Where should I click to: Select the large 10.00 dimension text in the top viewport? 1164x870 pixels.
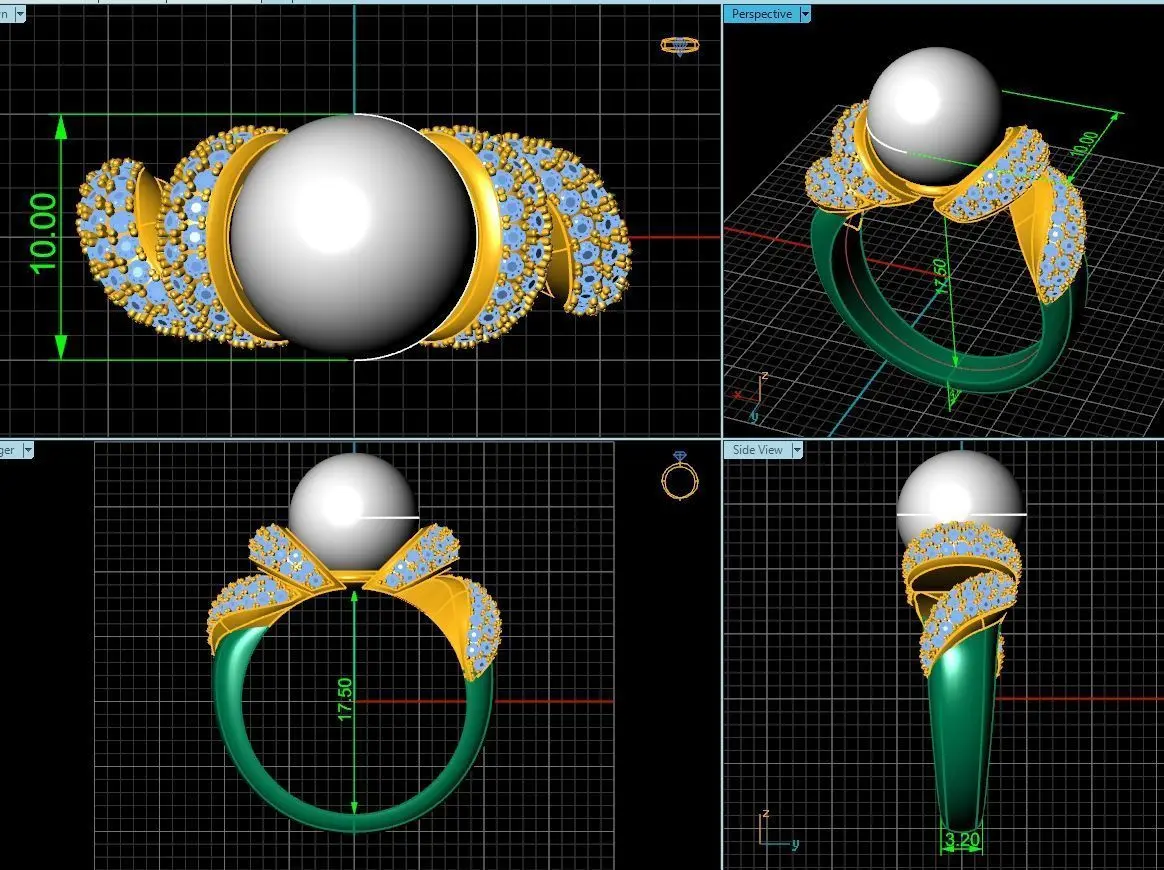pyautogui.click(x=43, y=234)
